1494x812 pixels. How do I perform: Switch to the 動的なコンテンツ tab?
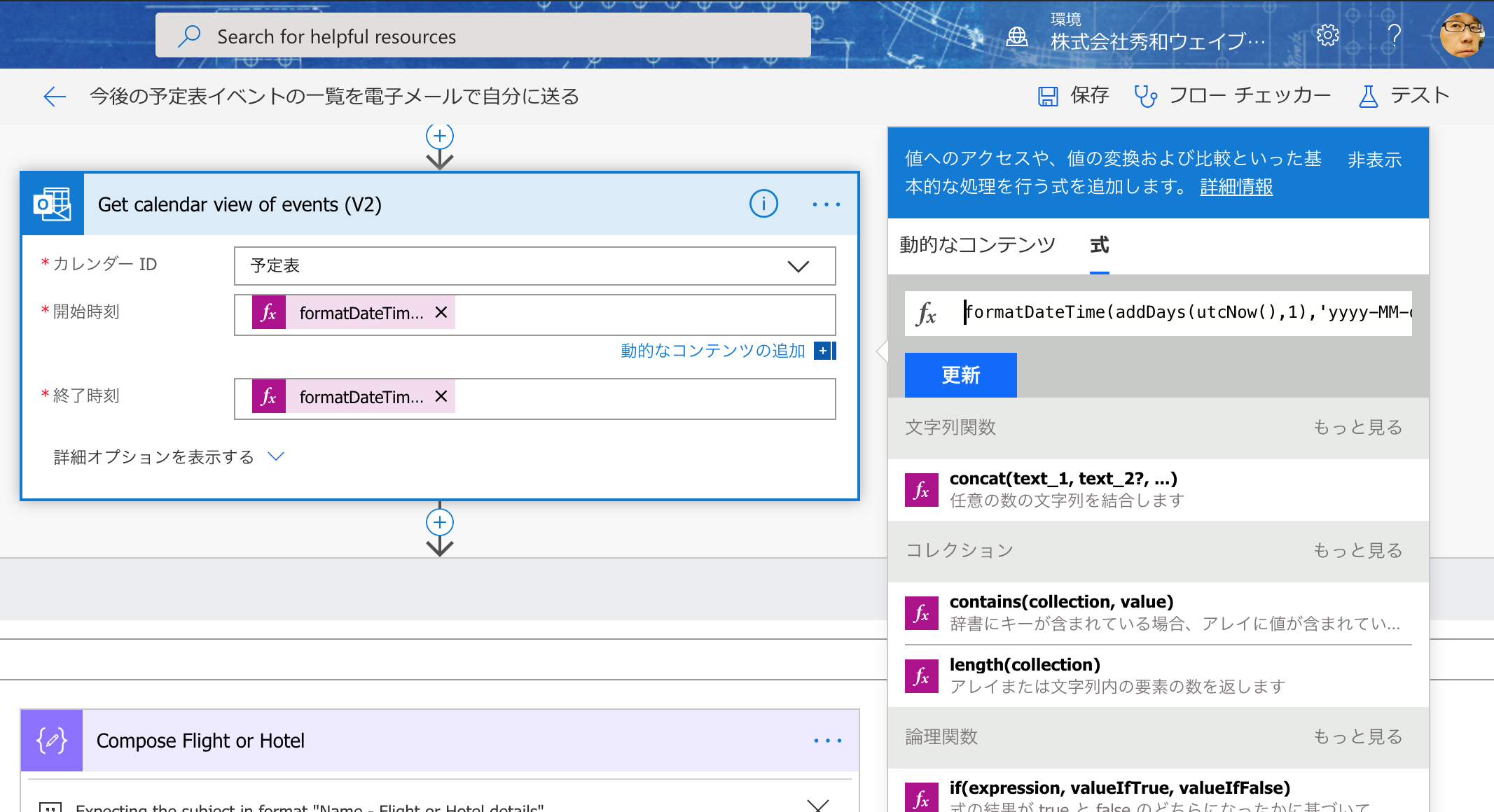[977, 245]
